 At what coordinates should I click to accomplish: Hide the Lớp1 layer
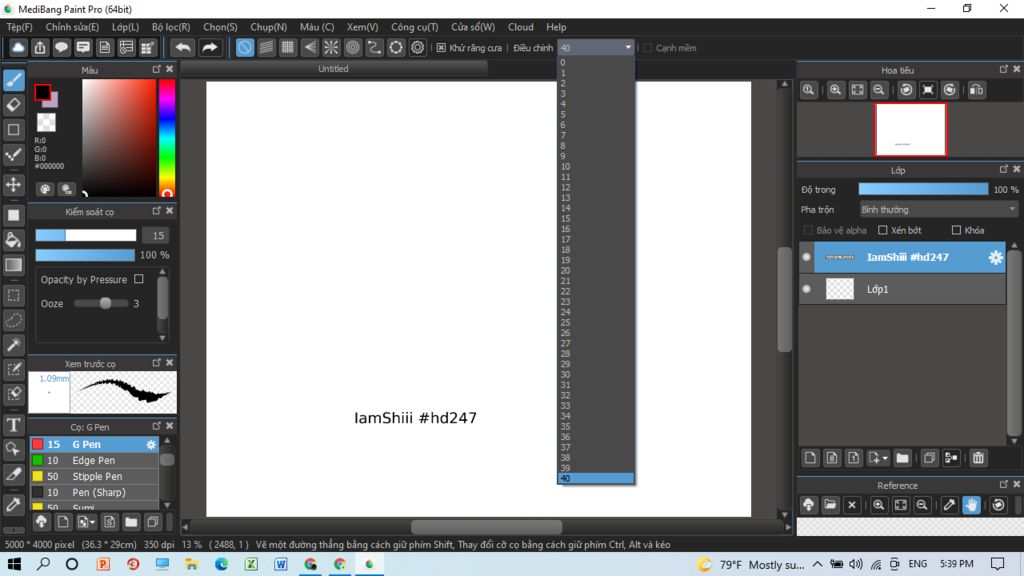[x=807, y=289]
